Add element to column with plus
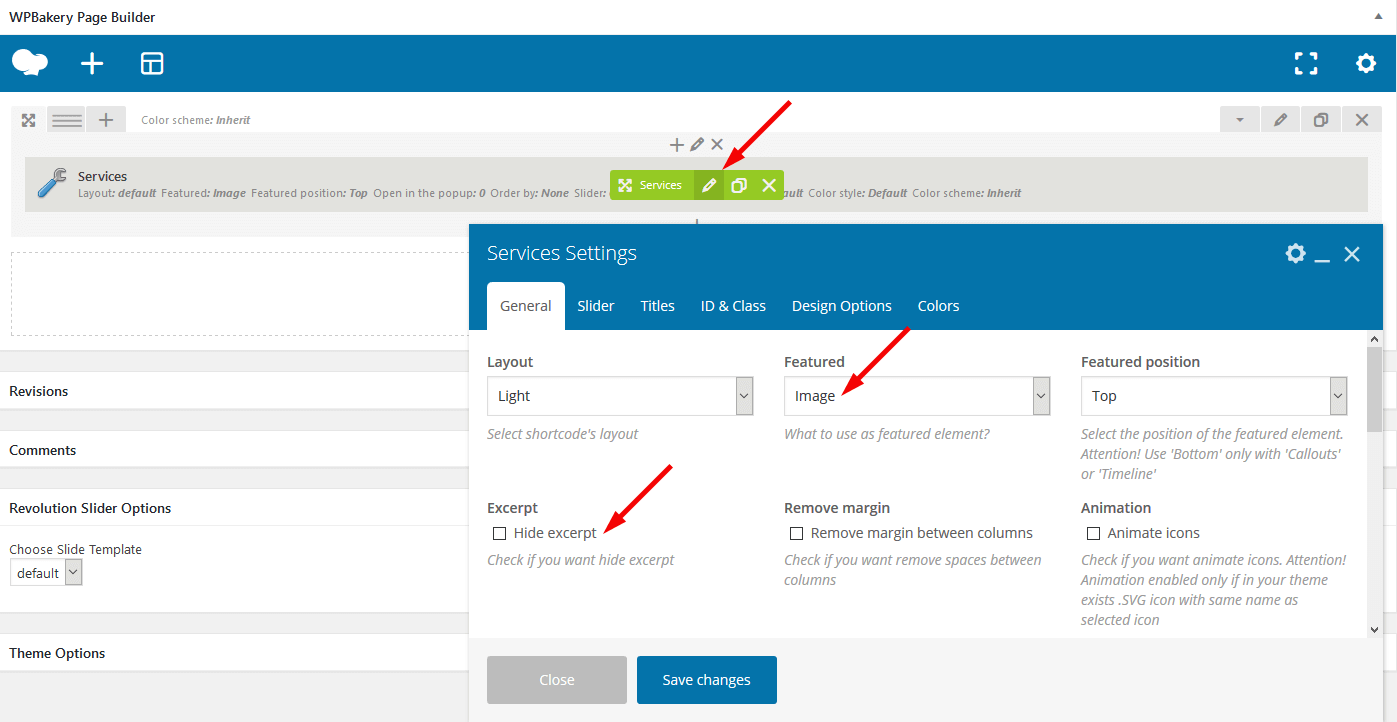The height and width of the screenshot is (722, 1397). click(677, 145)
